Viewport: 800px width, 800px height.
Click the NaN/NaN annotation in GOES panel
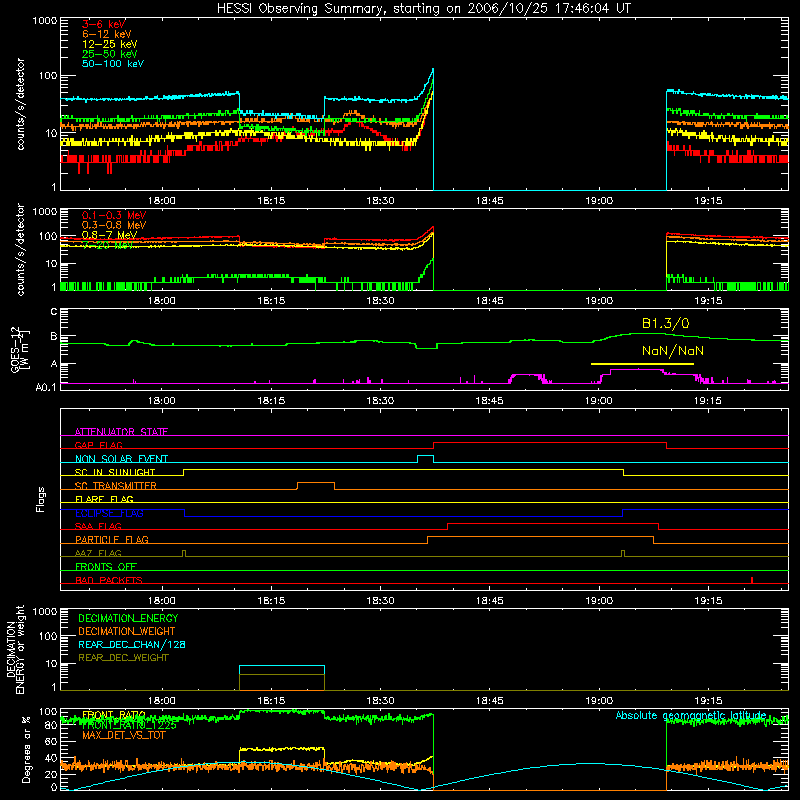(672, 351)
